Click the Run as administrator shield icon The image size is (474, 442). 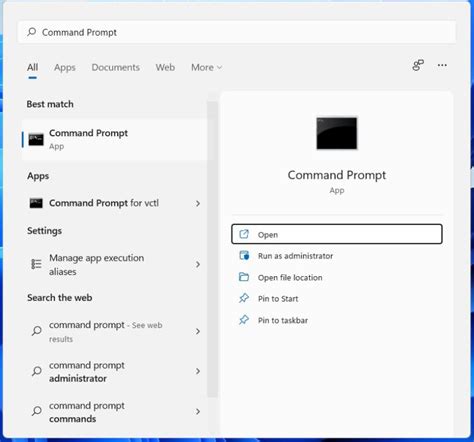pos(244,256)
